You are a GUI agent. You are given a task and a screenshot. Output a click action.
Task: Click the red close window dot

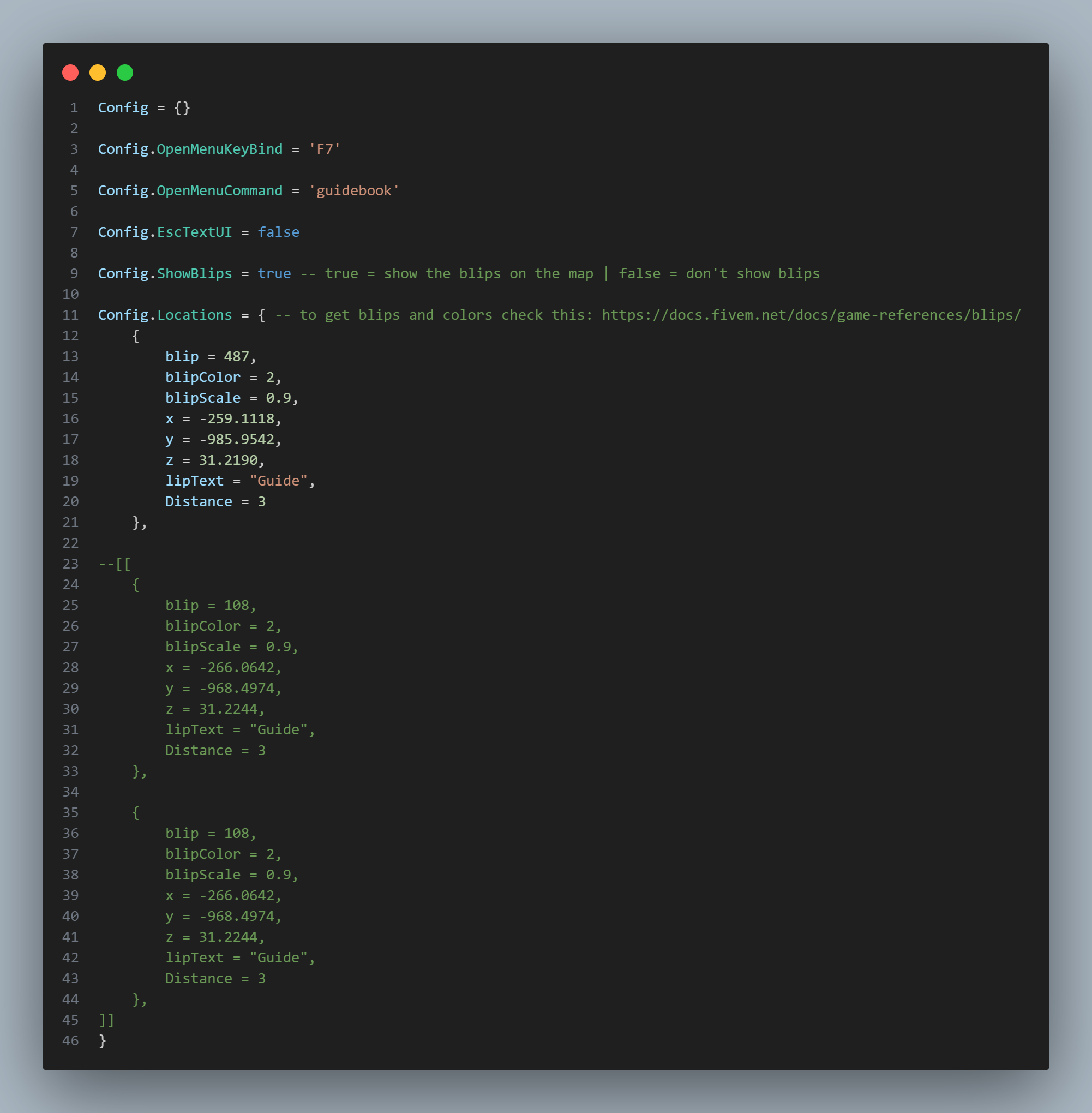(x=70, y=73)
